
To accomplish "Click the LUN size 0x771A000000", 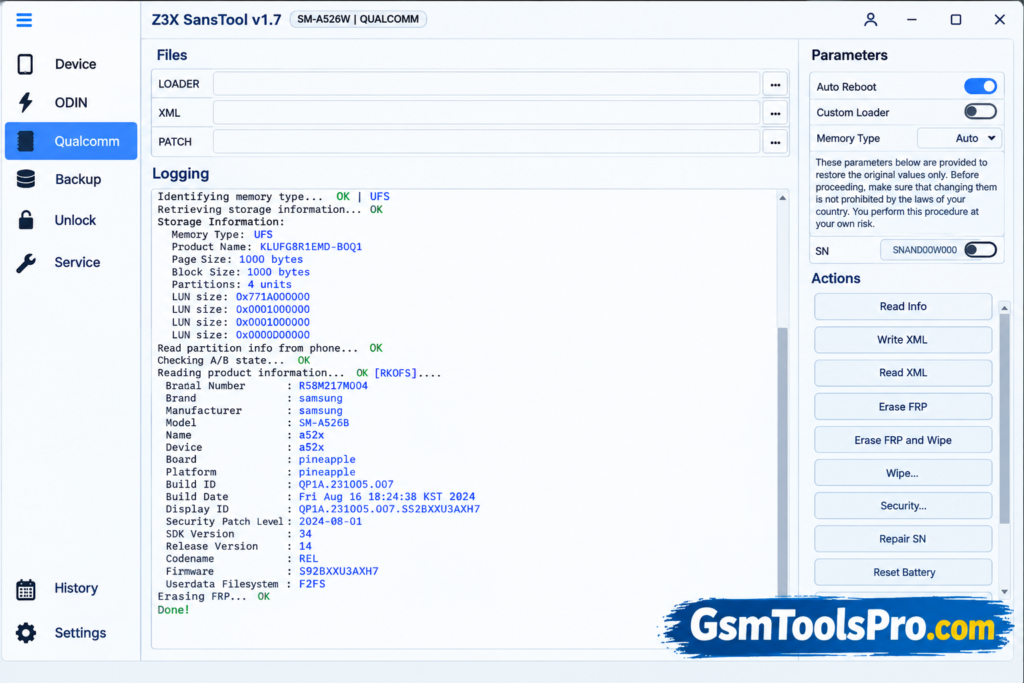I will [x=273, y=297].
